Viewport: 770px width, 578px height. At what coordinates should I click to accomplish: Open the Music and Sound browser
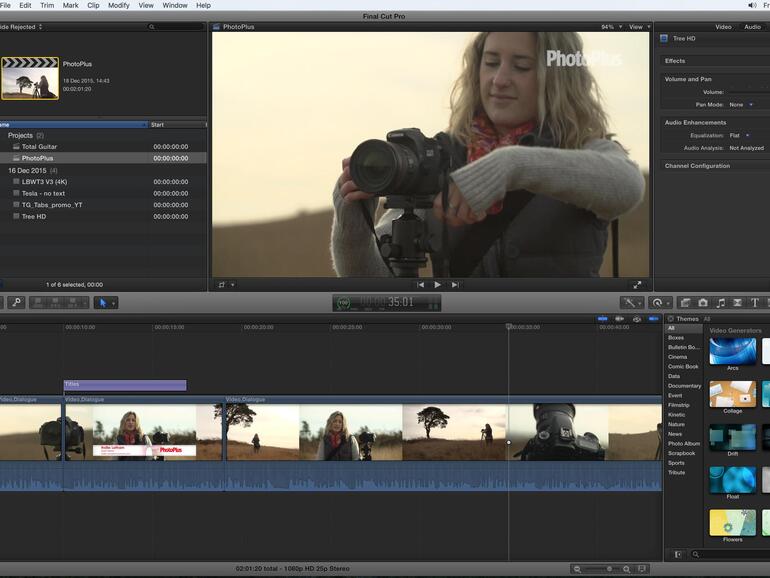(720, 302)
